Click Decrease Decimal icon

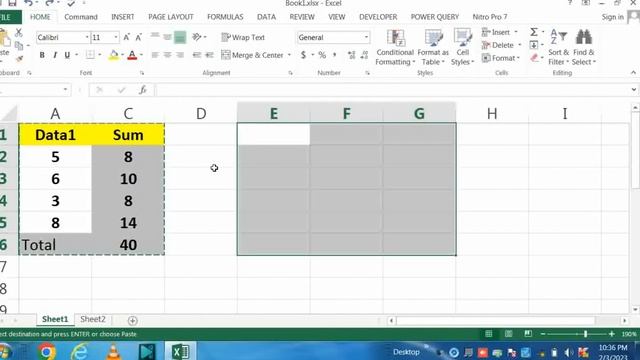[x=364, y=55]
